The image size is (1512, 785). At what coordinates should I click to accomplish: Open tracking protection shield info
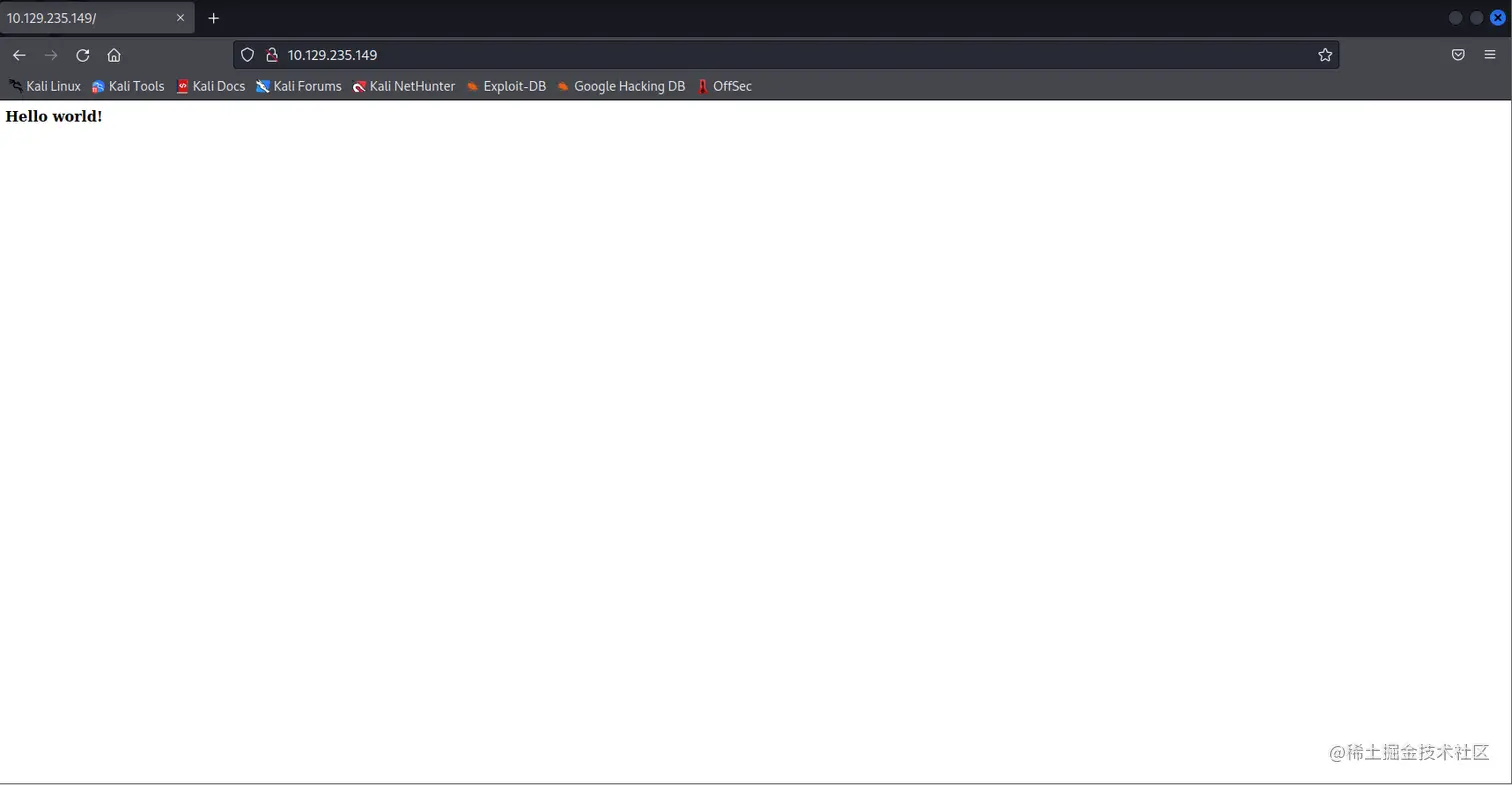pyautogui.click(x=247, y=55)
